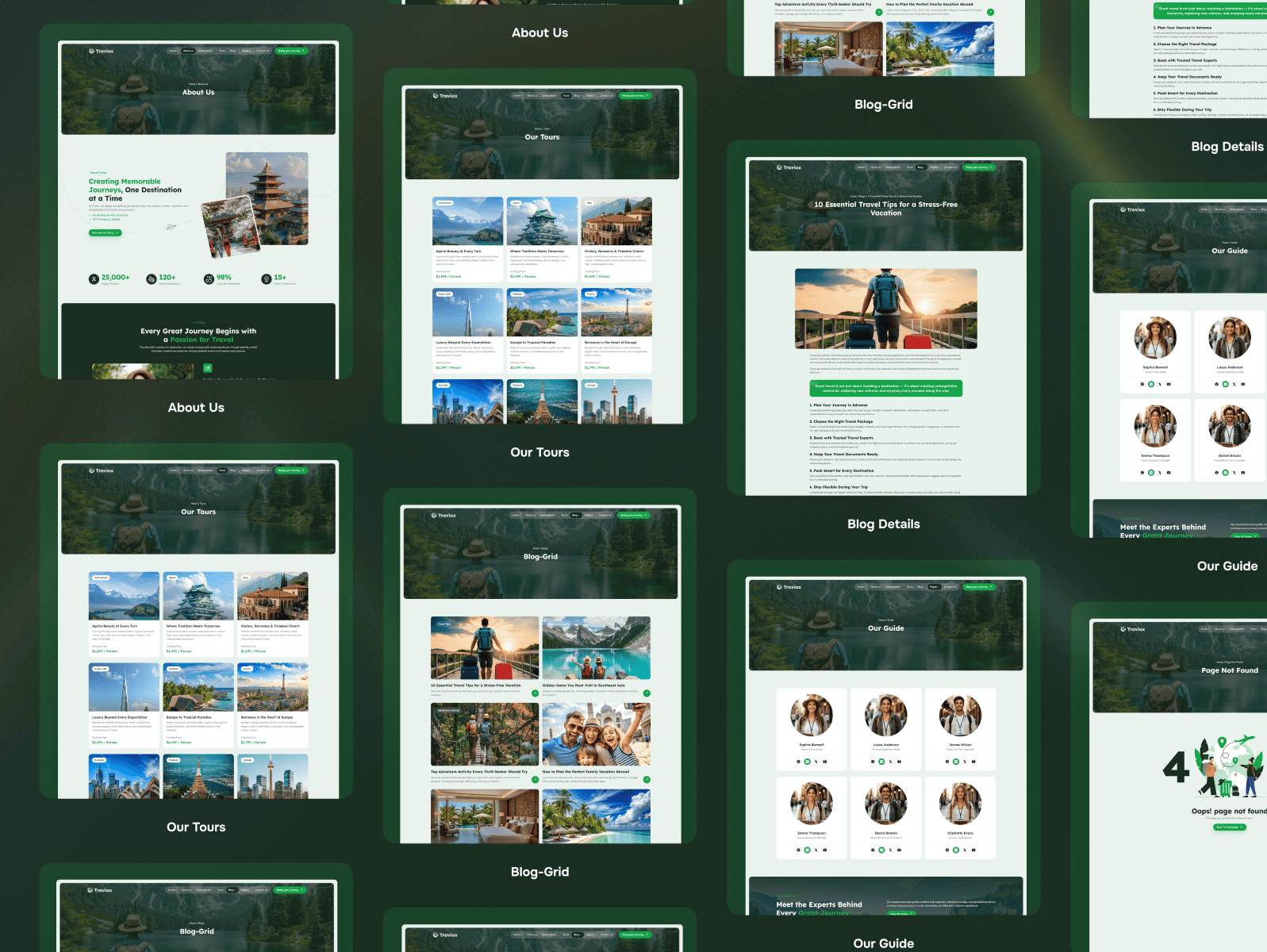Select the highlighted Blog item in the 10 Essential Travel Tips page nav

pos(920,167)
